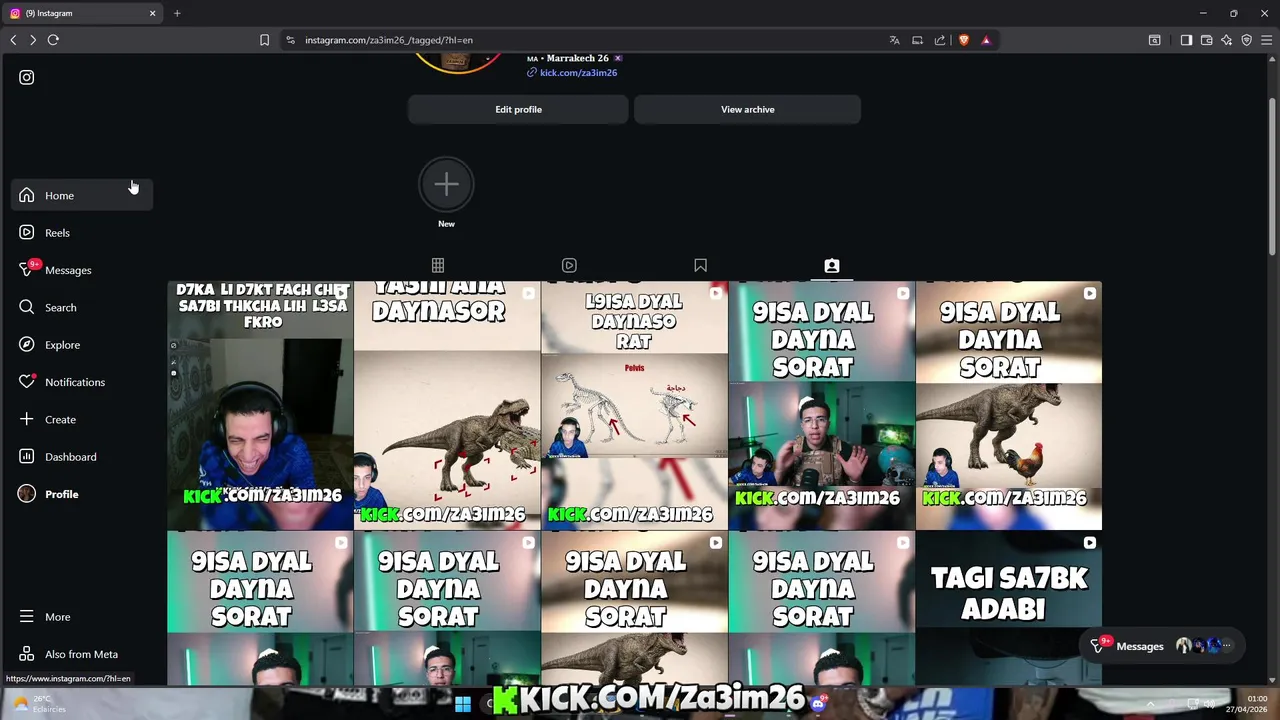Viewport: 1280px width, 720px height.
Task: Click the install app icon in address bar
Action: (x=917, y=40)
